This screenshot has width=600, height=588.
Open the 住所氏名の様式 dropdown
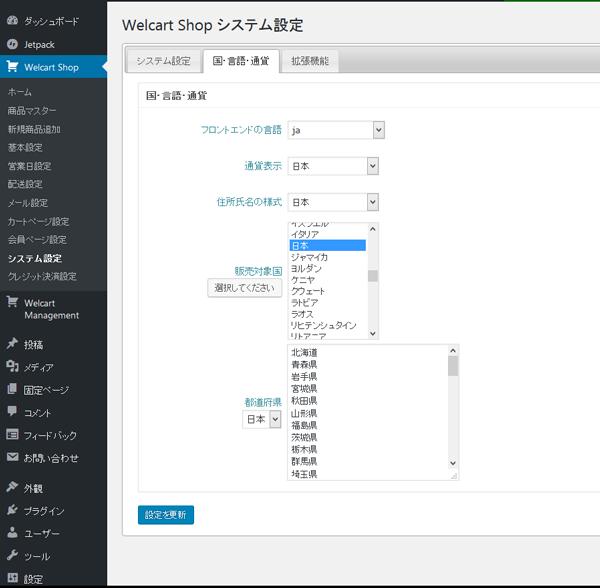[333, 202]
